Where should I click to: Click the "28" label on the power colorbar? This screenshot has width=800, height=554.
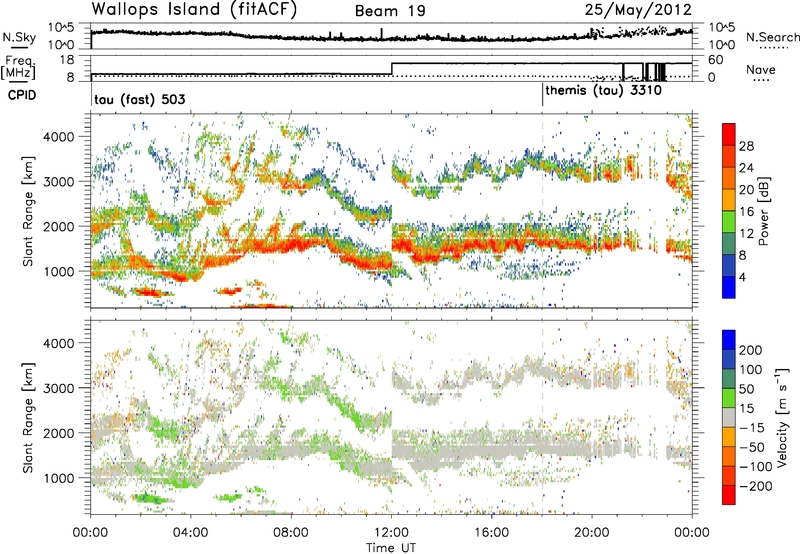point(746,146)
